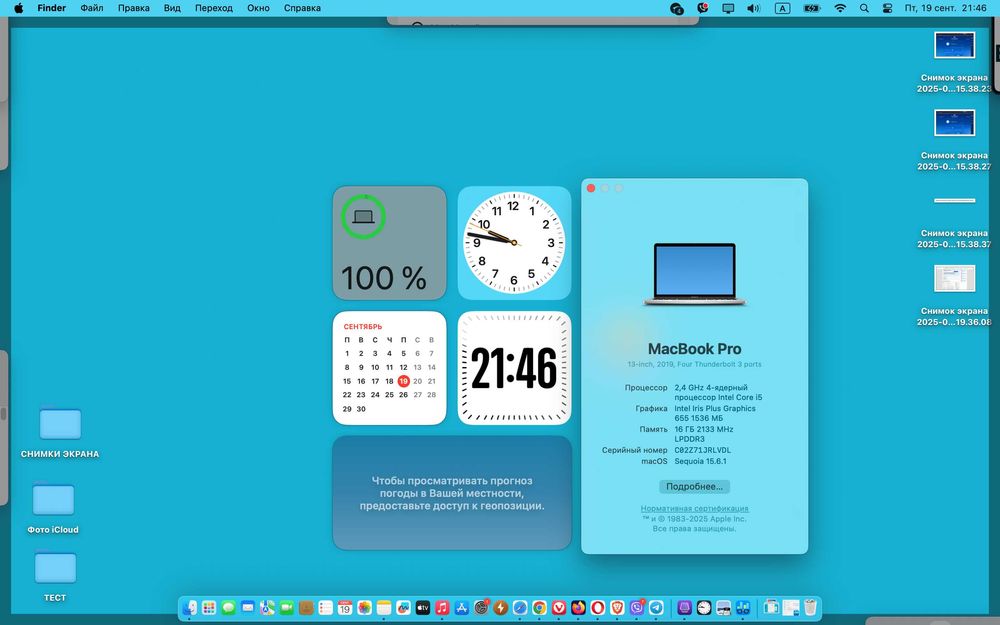Screen dimensions: 1000x625
Task: Click the Wi-Fi status icon
Action: pyautogui.click(x=840, y=8)
